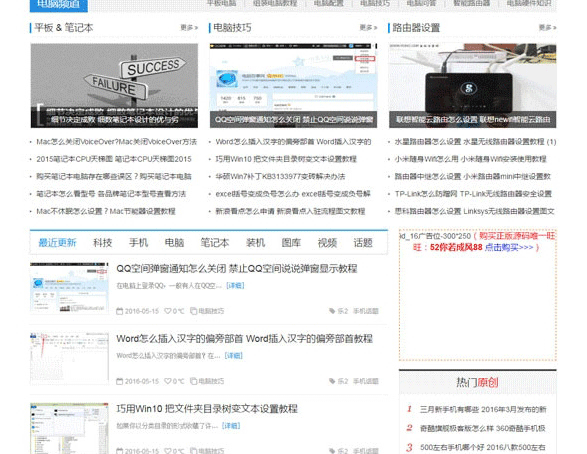
Task: Open link 购买笔记本电脑存在哪些误区
Action: (x=114, y=176)
